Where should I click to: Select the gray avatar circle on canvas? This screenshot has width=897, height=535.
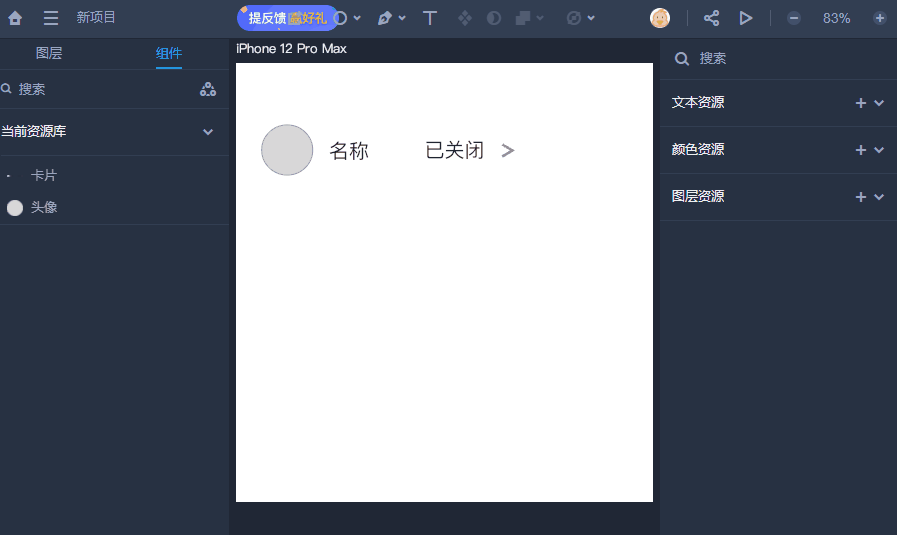[x=287, y=150]
